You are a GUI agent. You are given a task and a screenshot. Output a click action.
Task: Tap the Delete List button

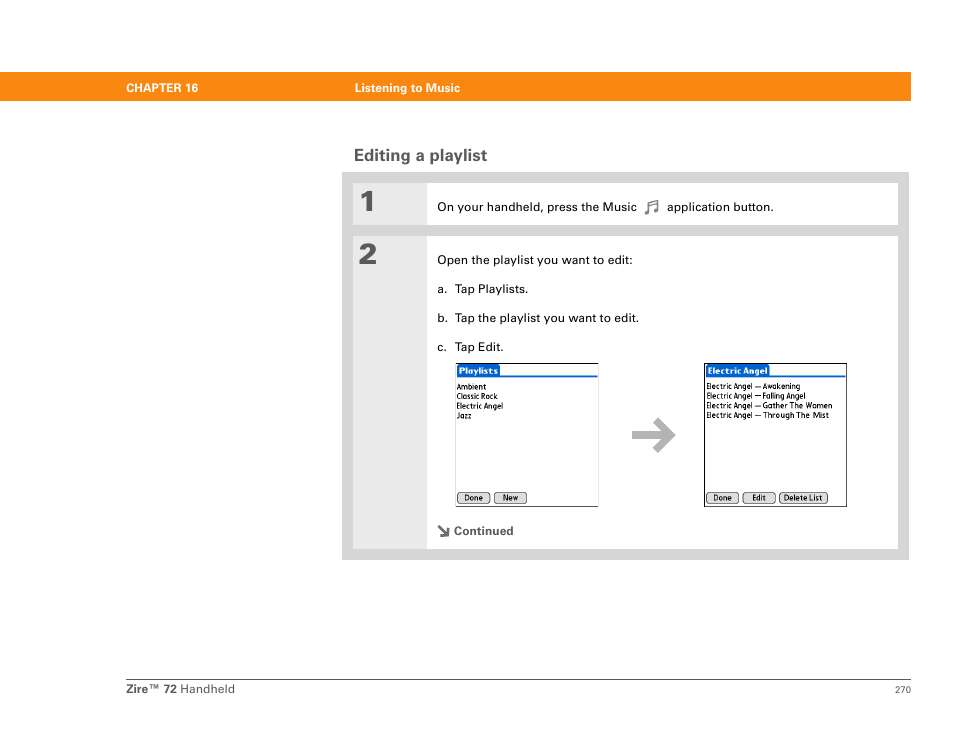(x=803, y=498)
